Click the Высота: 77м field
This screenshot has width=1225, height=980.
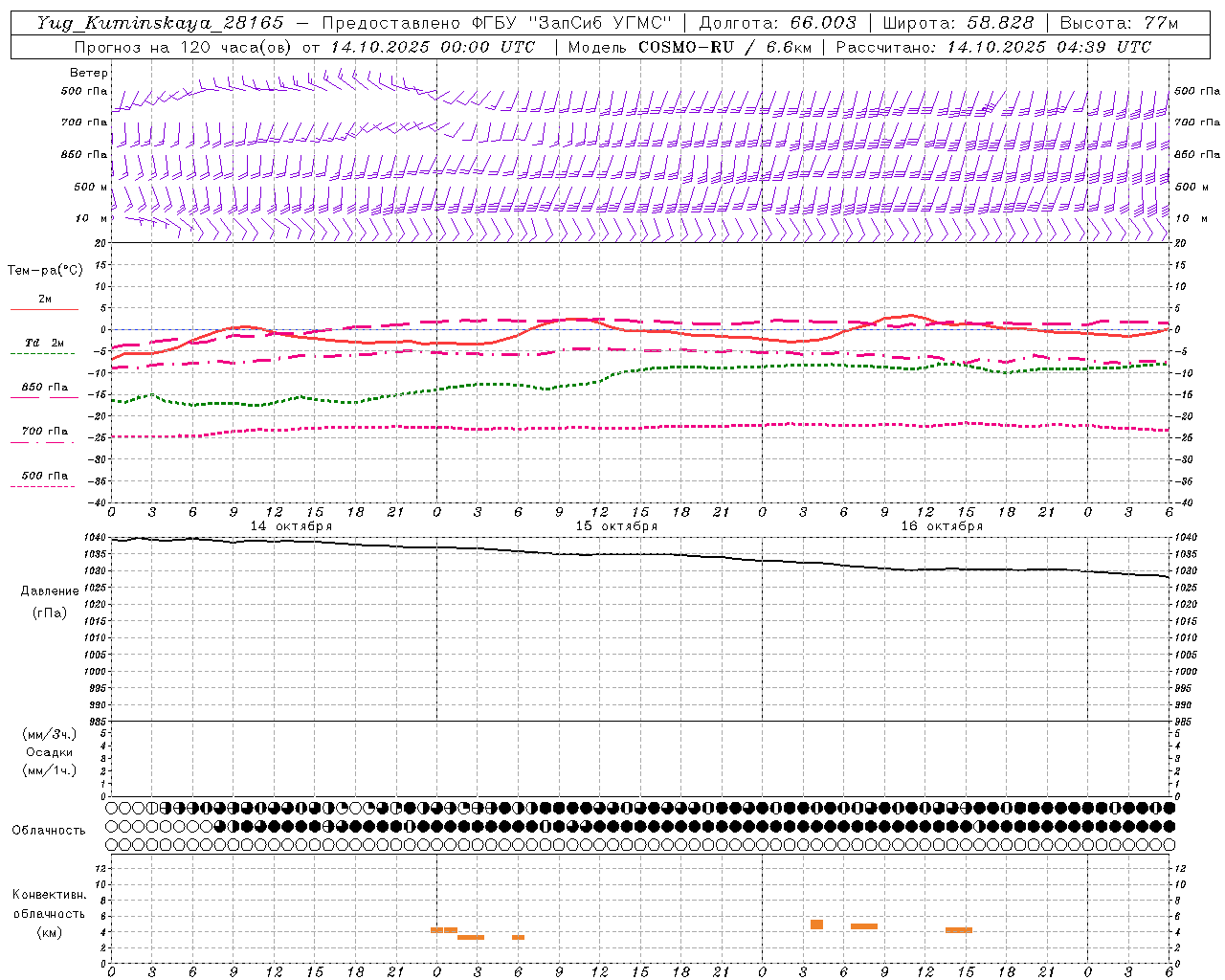coord(1119,23)
